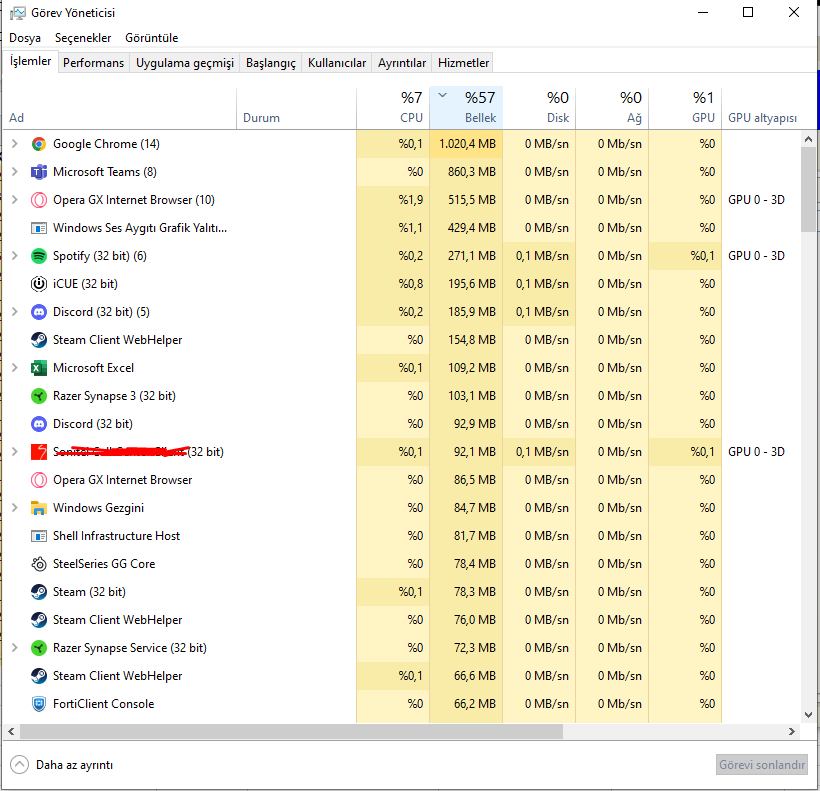Viewport: 820px width, 791px height.
Task: Click the Steam Client WebHelper 154,8 MB icon
Action: tap(39, 340)
